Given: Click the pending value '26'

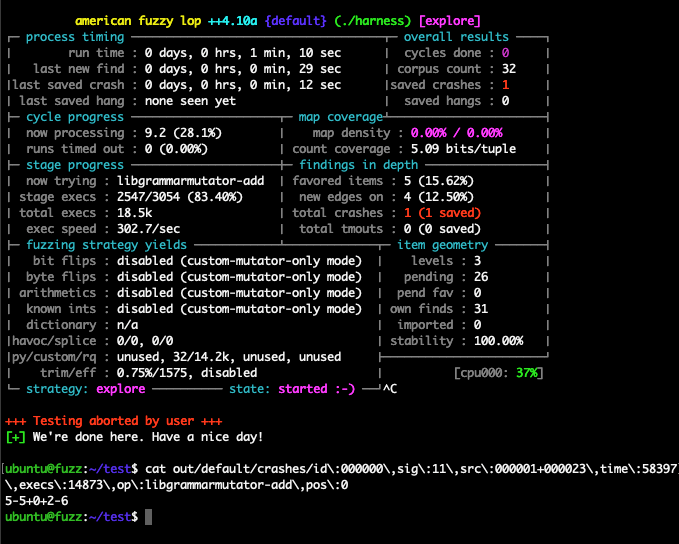Looking at the screenshot, I should point(481,277).
